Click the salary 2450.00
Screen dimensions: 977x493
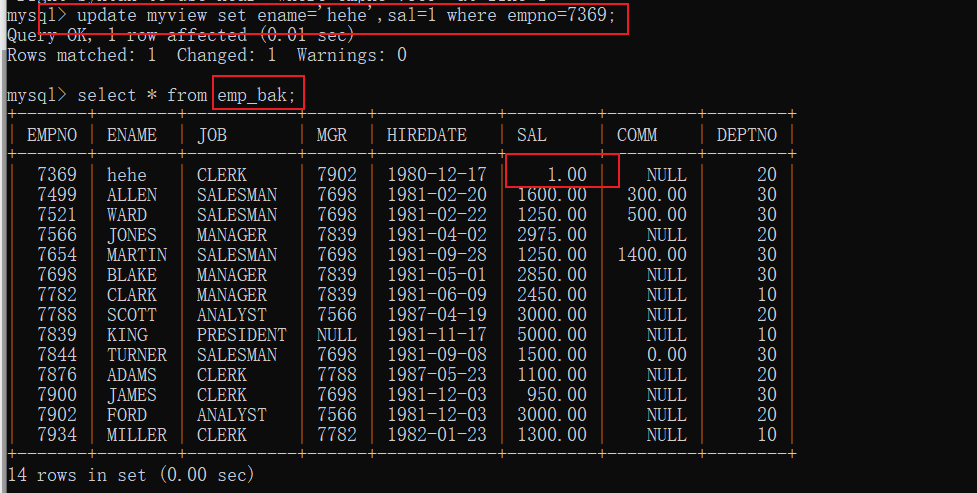[x=551, y=294]
